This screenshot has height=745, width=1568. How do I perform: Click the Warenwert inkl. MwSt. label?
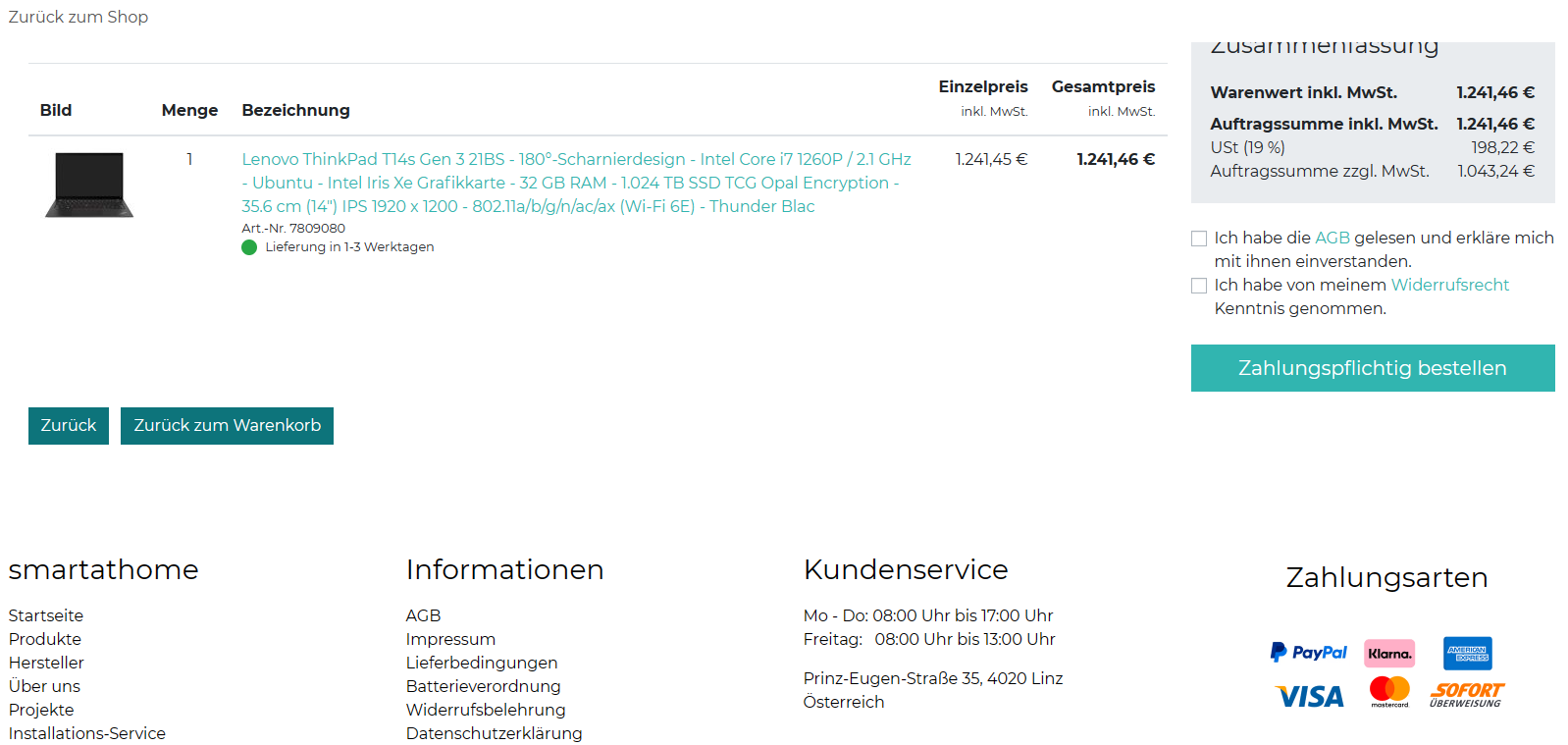coord(1304,92)
